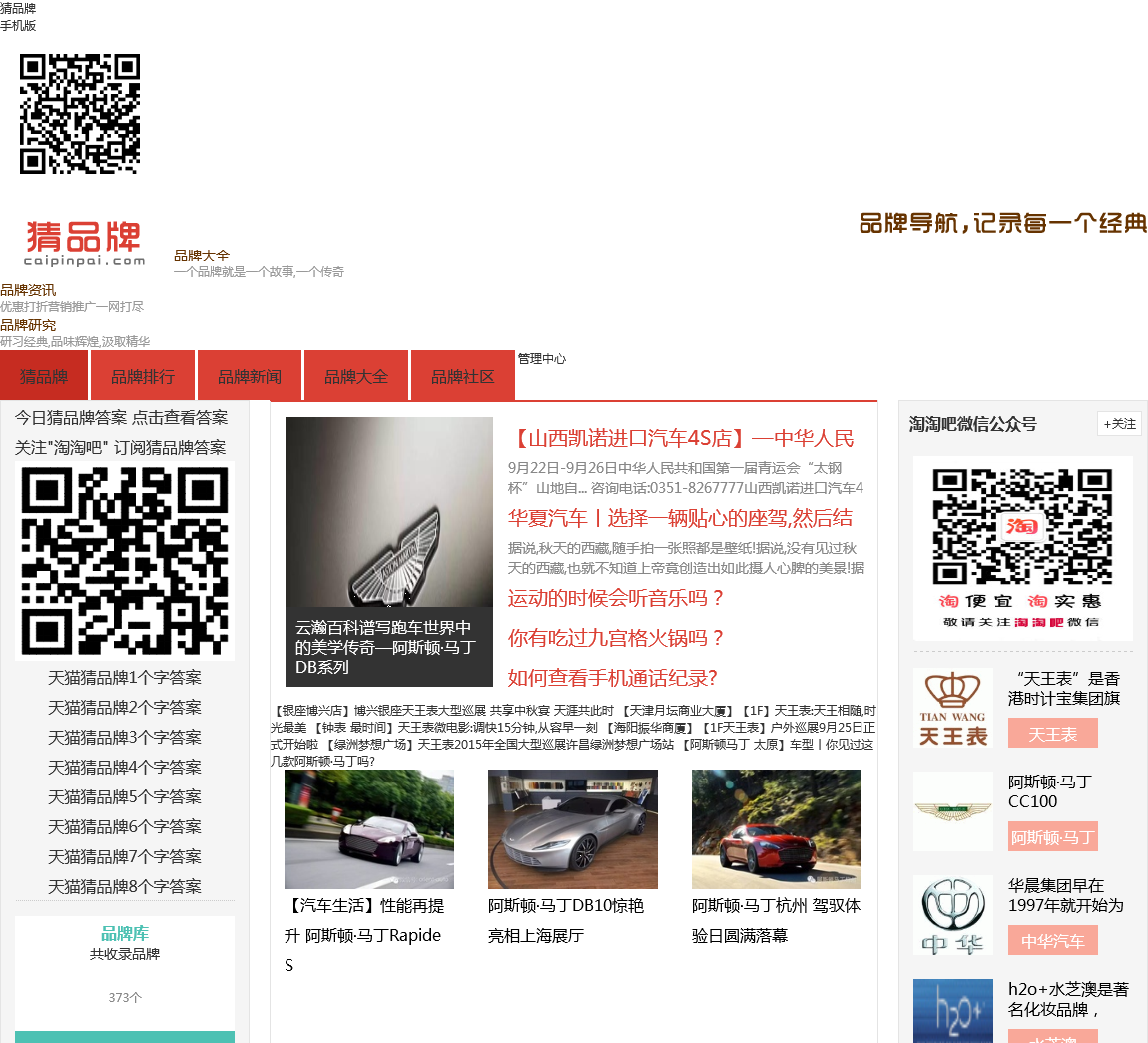Open 品牌研究 header link
This screenshot has width=1148, height=1043.
click(28, 325)
